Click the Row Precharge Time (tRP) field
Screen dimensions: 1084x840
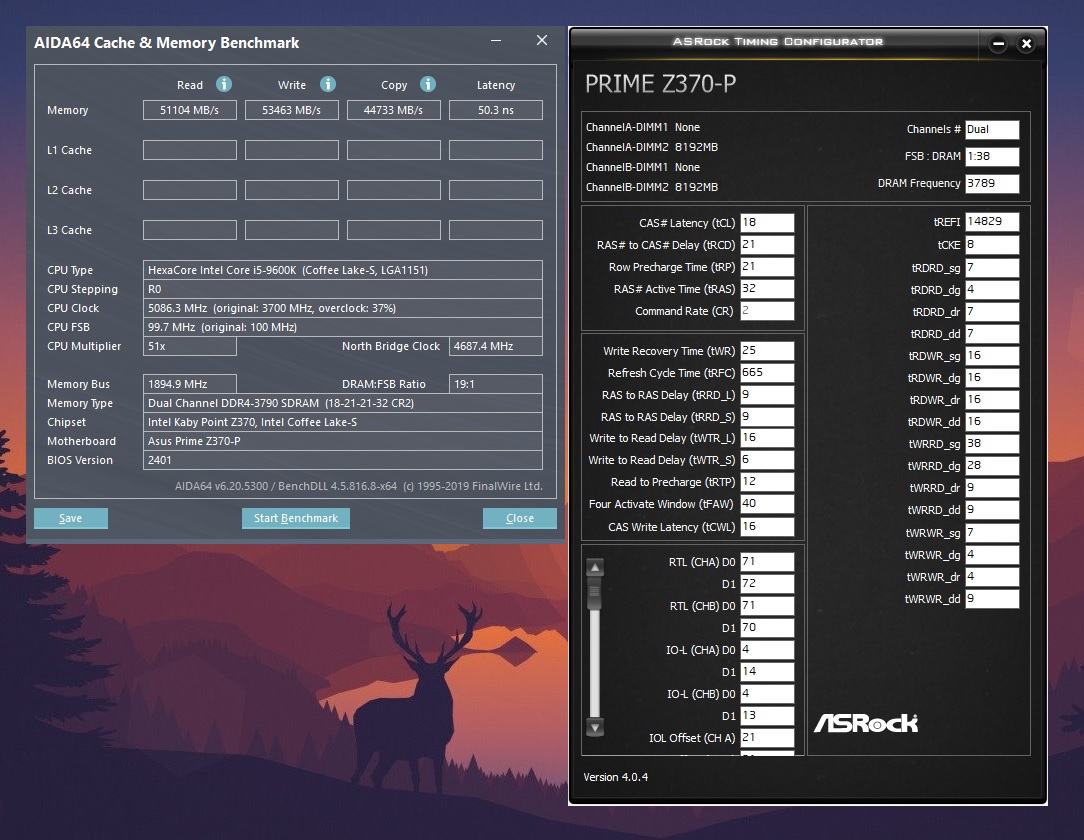767,267
